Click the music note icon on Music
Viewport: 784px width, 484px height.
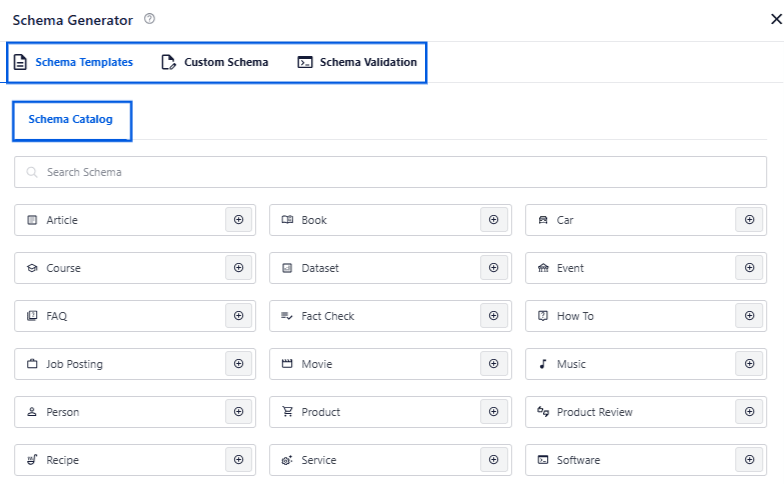point(543,364)
